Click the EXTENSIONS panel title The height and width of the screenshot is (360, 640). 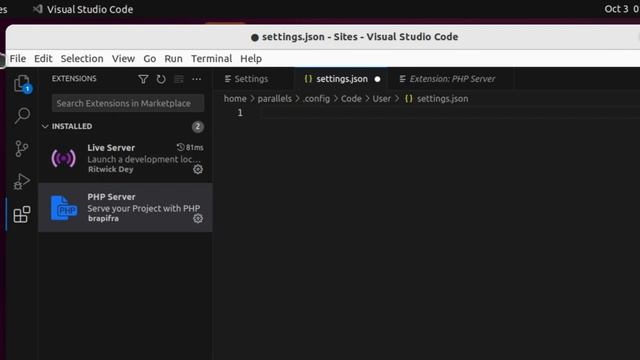pyautogui.click(x=74, y=78)
